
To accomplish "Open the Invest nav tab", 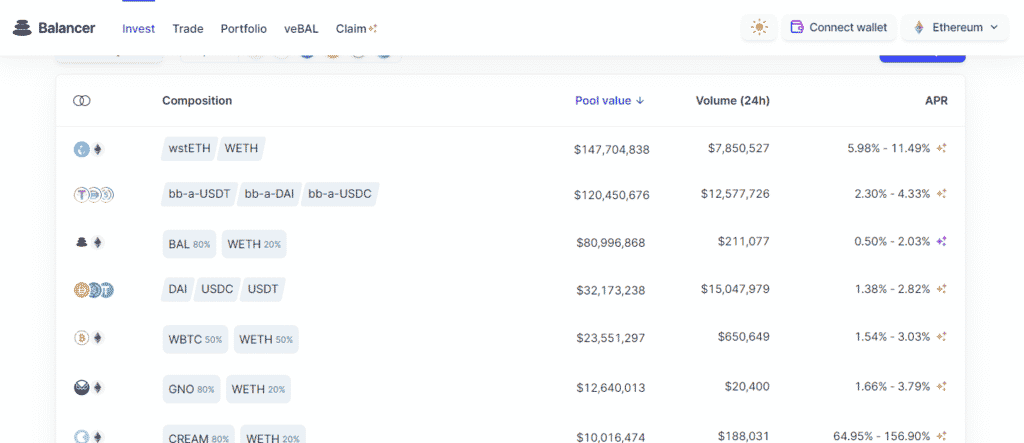I will point(138,29).
